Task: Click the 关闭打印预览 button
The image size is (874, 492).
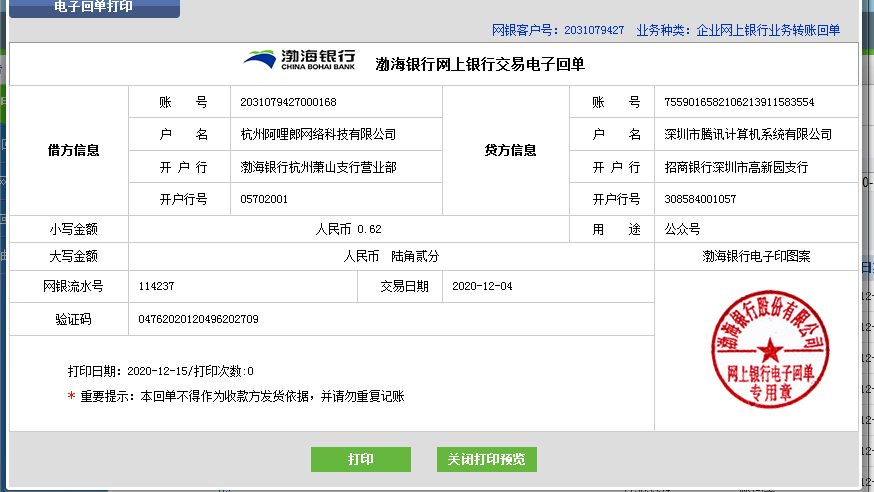Action: point(487,459)
